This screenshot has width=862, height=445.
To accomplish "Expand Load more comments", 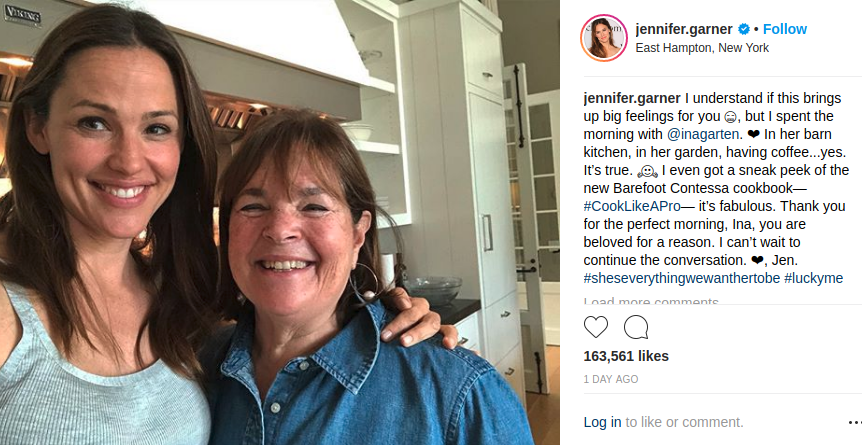I will point(651,301).
